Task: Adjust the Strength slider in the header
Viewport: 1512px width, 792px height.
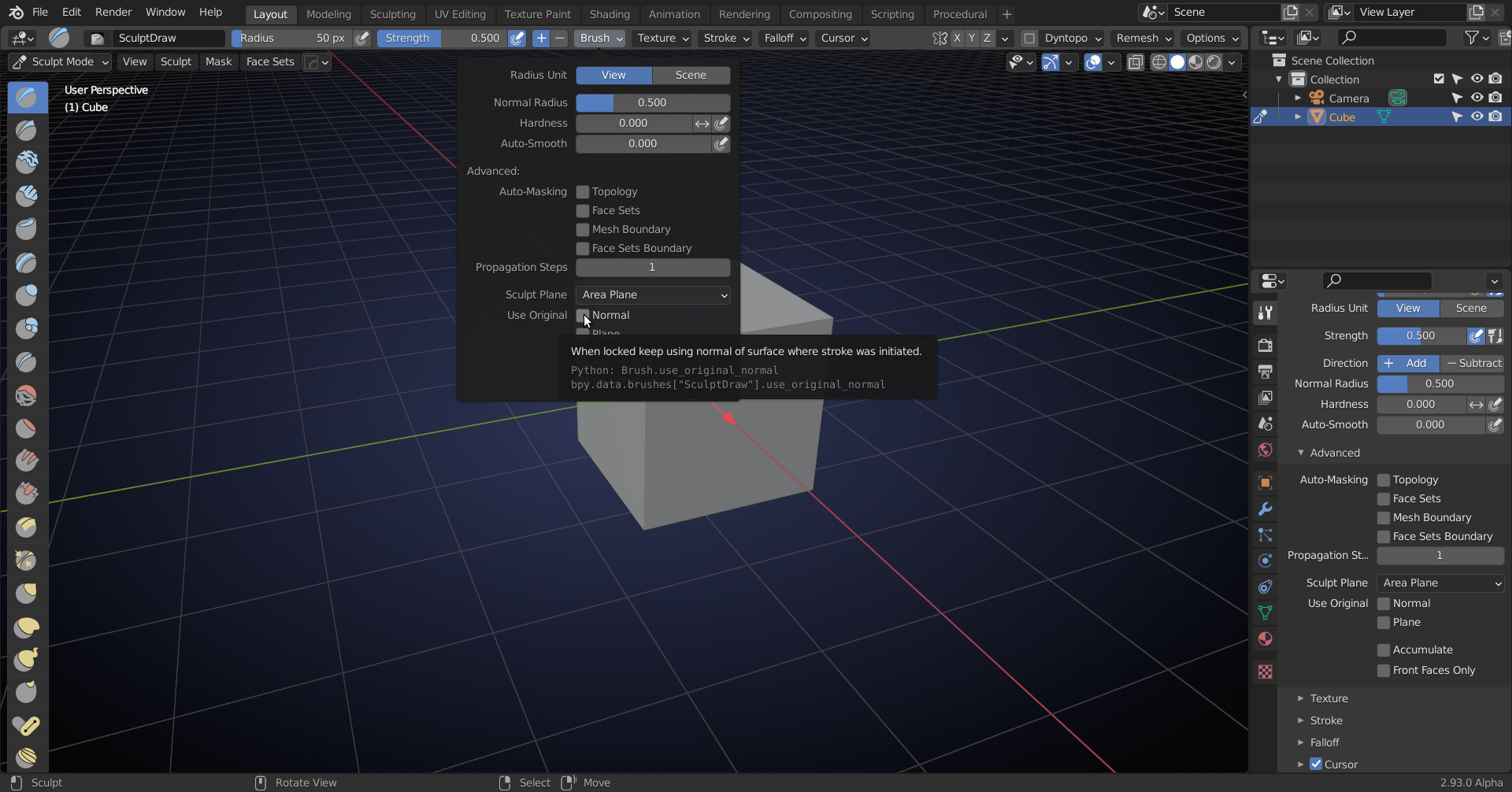Action: tap(441, 38)
